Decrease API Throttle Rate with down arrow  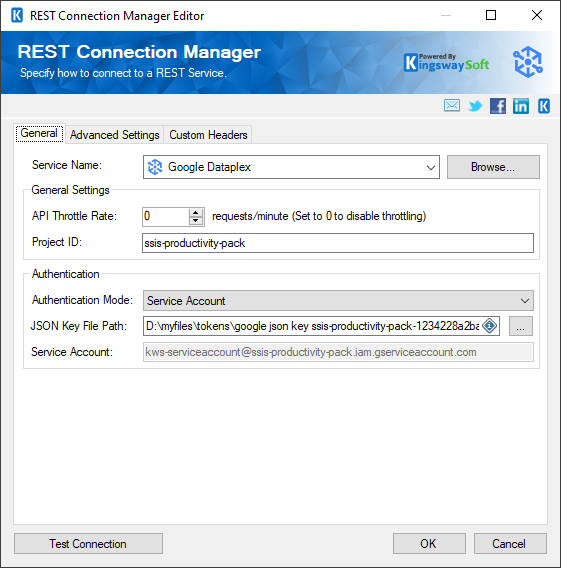click(x=196, y=221)
